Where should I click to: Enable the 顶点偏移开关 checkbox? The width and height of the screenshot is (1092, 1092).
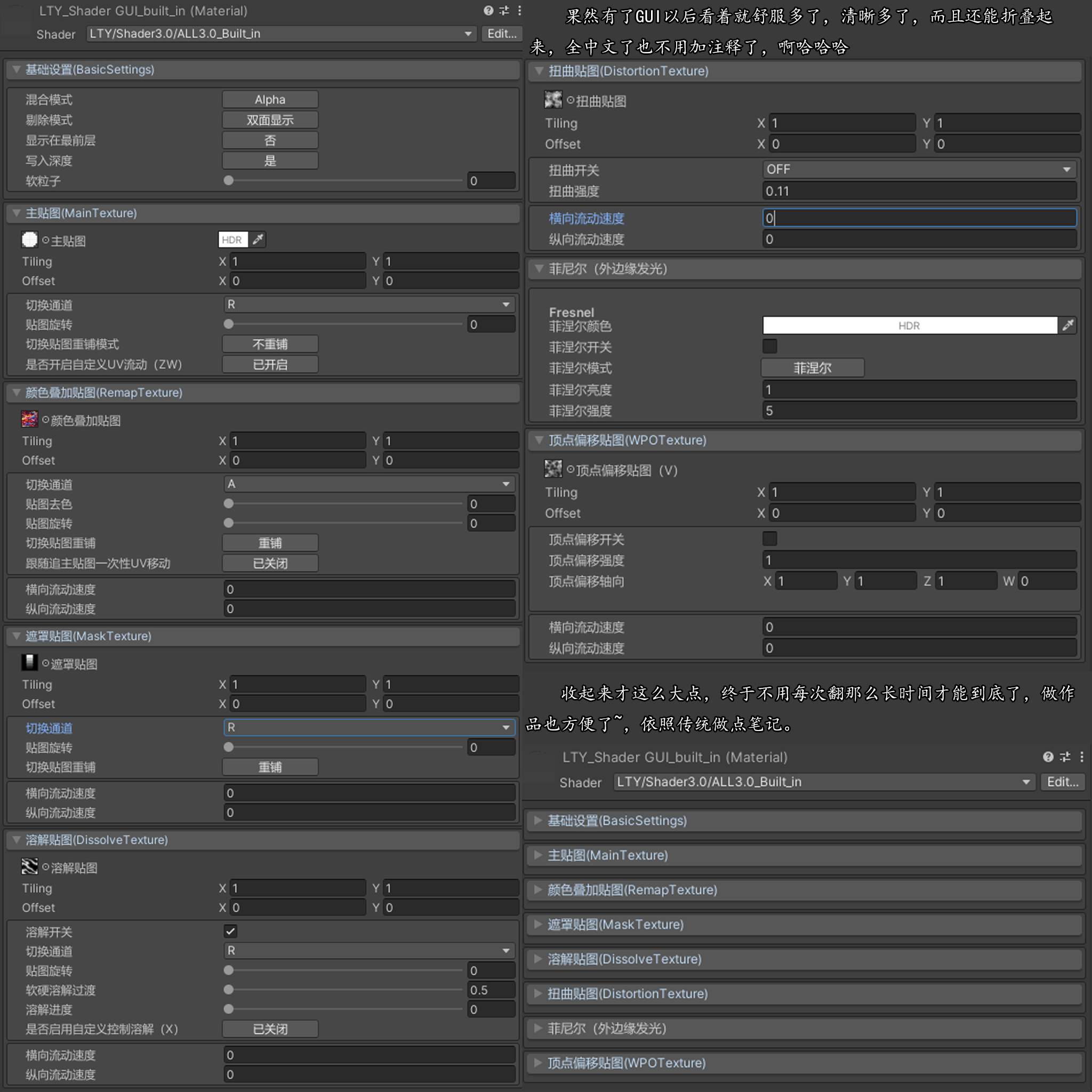(x=770, y=538)
